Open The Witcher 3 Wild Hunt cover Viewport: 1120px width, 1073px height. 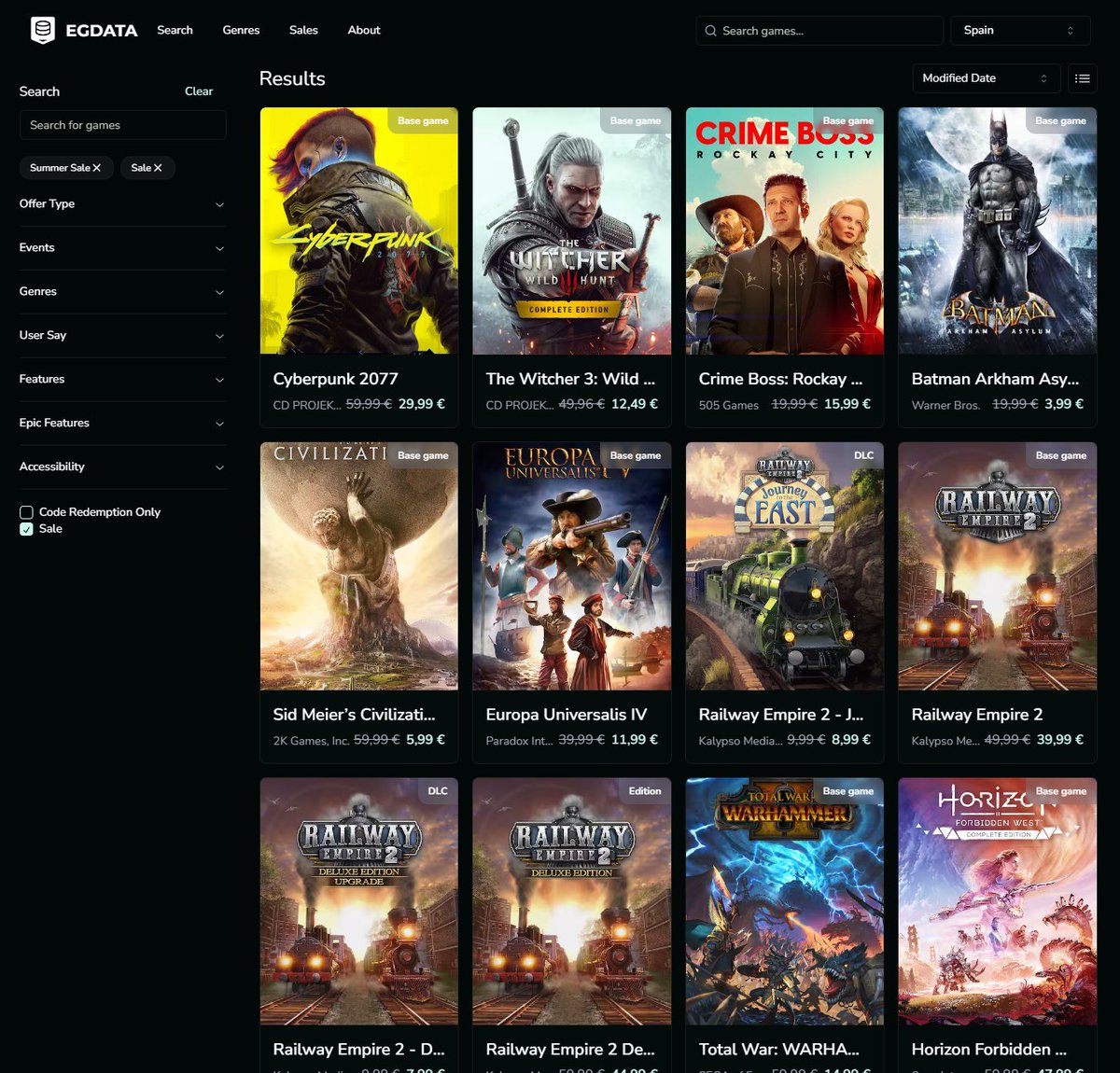(572, 231)
